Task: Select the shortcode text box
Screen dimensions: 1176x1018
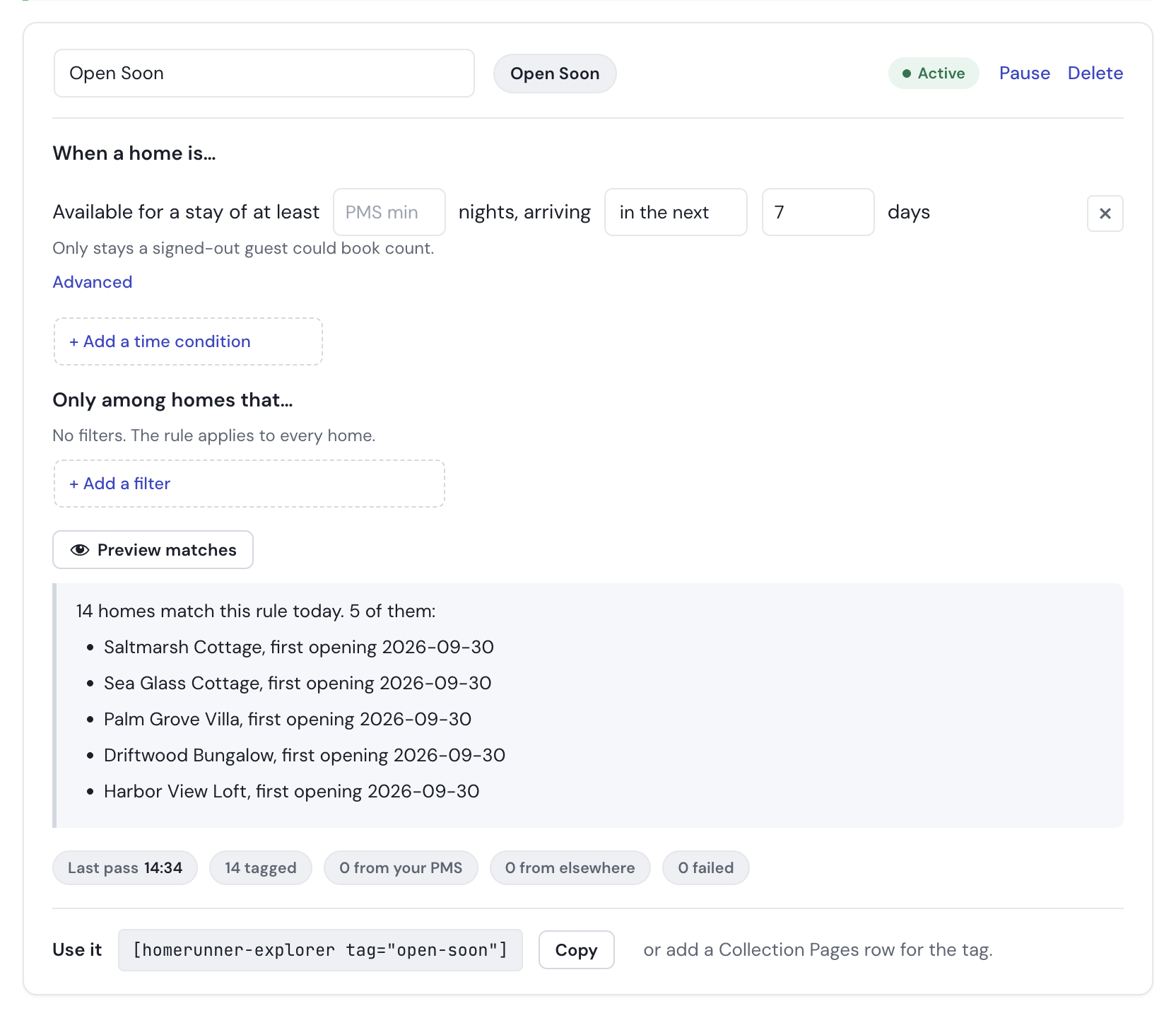Action: [320, 950]
